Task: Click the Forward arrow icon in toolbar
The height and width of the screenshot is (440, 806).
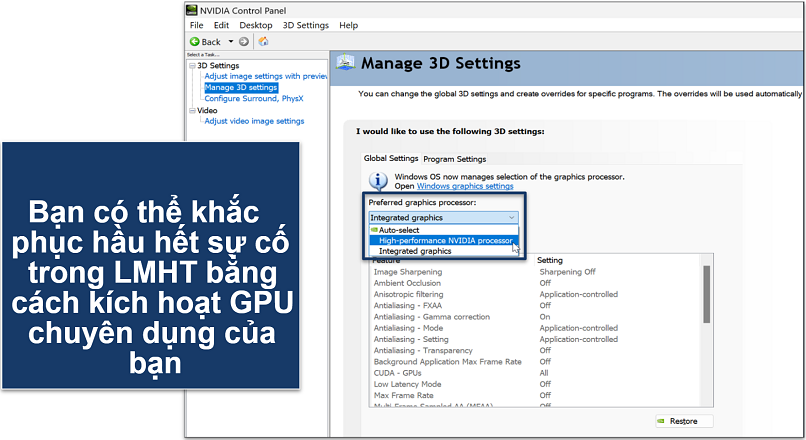Action: click(x=243, y=42)
